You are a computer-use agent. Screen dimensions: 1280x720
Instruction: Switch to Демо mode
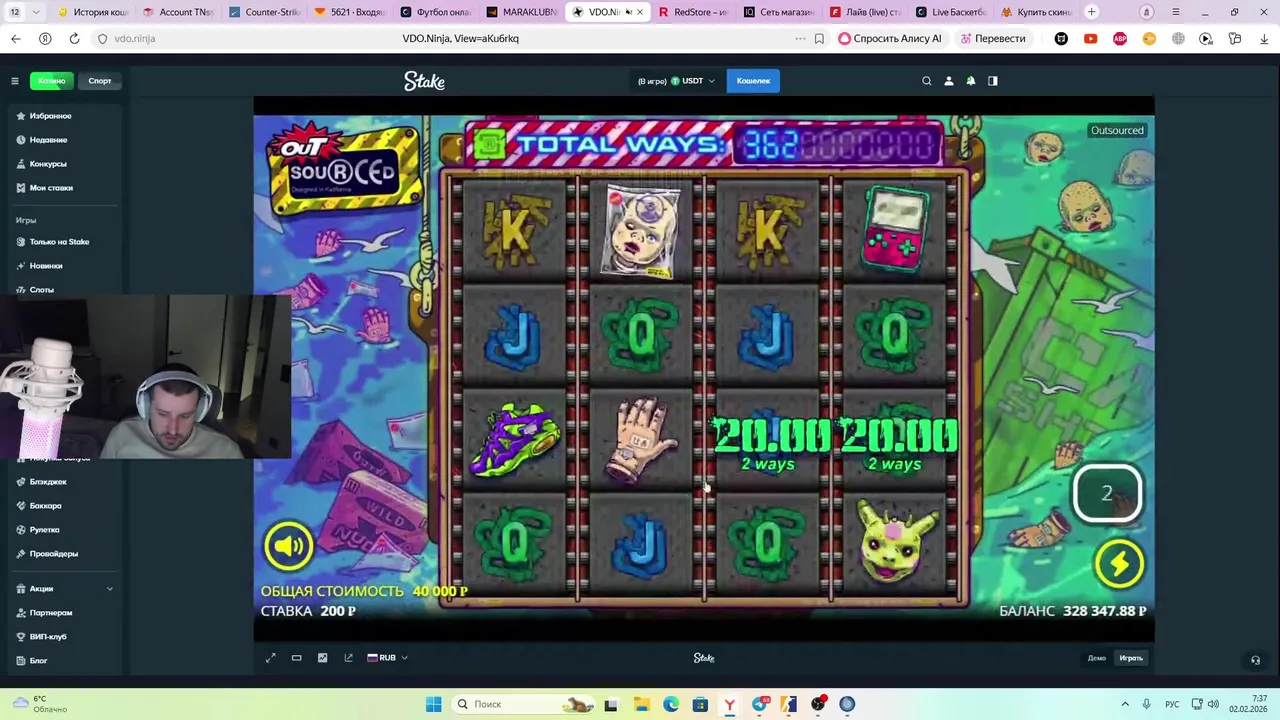coord(1097,658)
